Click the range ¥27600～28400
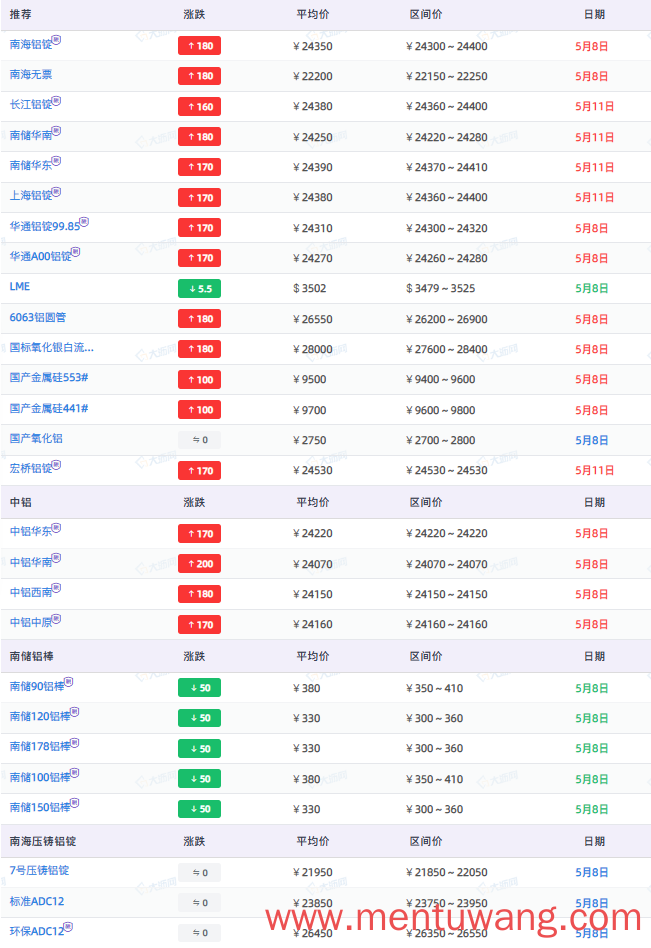This screenshot has height=948, width=651. coord(447,349)
